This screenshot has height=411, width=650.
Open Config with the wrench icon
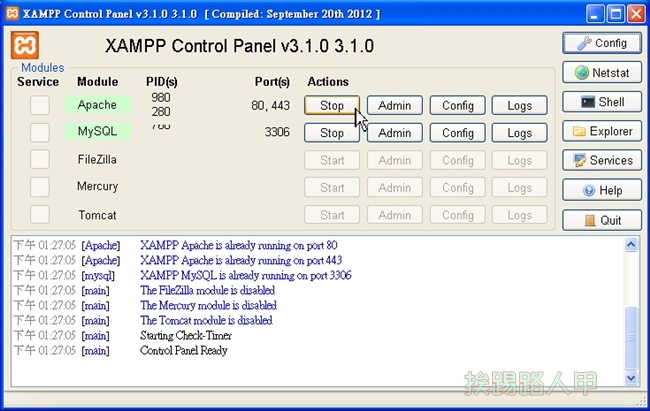click(x=602, y=43)
